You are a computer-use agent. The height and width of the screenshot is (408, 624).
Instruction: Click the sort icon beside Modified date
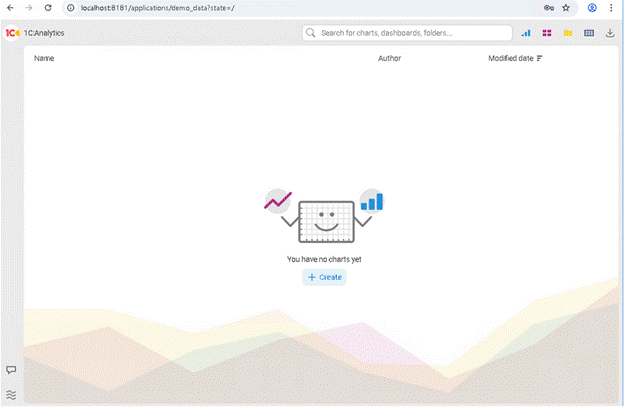[540, 59]
